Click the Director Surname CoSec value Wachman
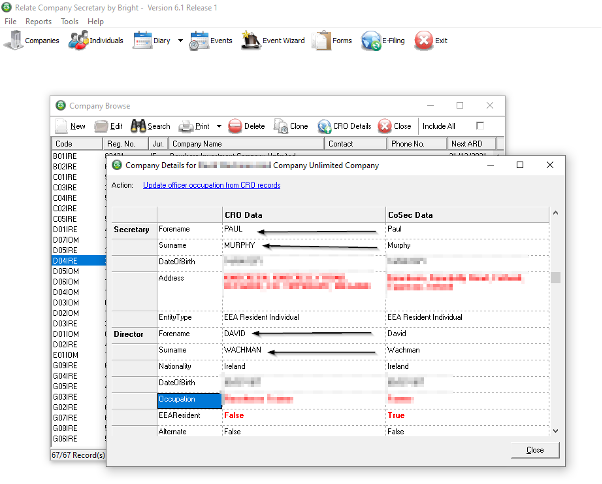This screenshot has height=484, width=602. [404, 350]
